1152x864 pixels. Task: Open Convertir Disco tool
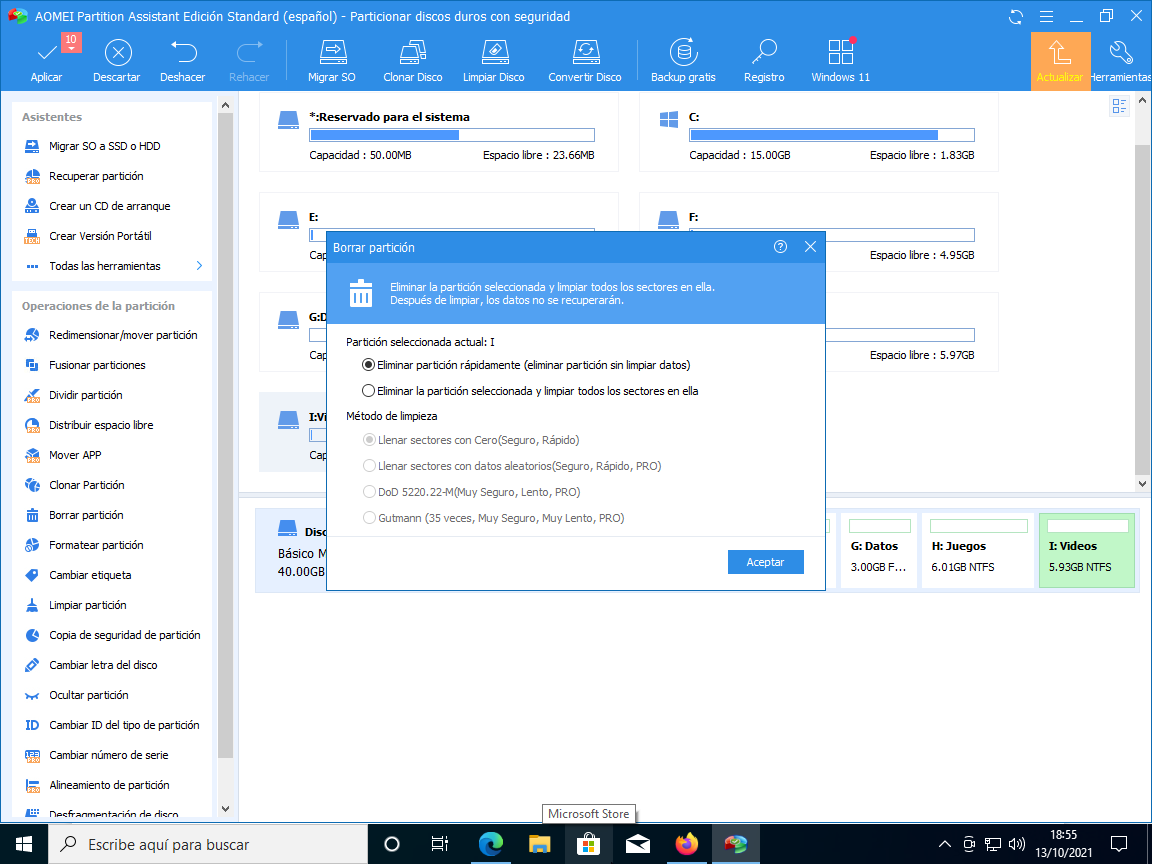[585, 61]
